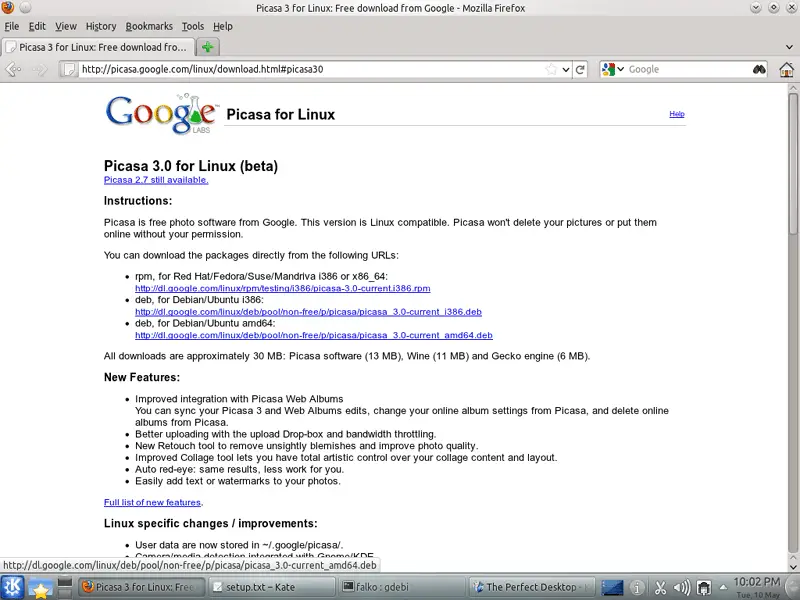Screen dimensions: 800x600
Task: Start search with the binoculars icon
Action: [x=759, y=69]
